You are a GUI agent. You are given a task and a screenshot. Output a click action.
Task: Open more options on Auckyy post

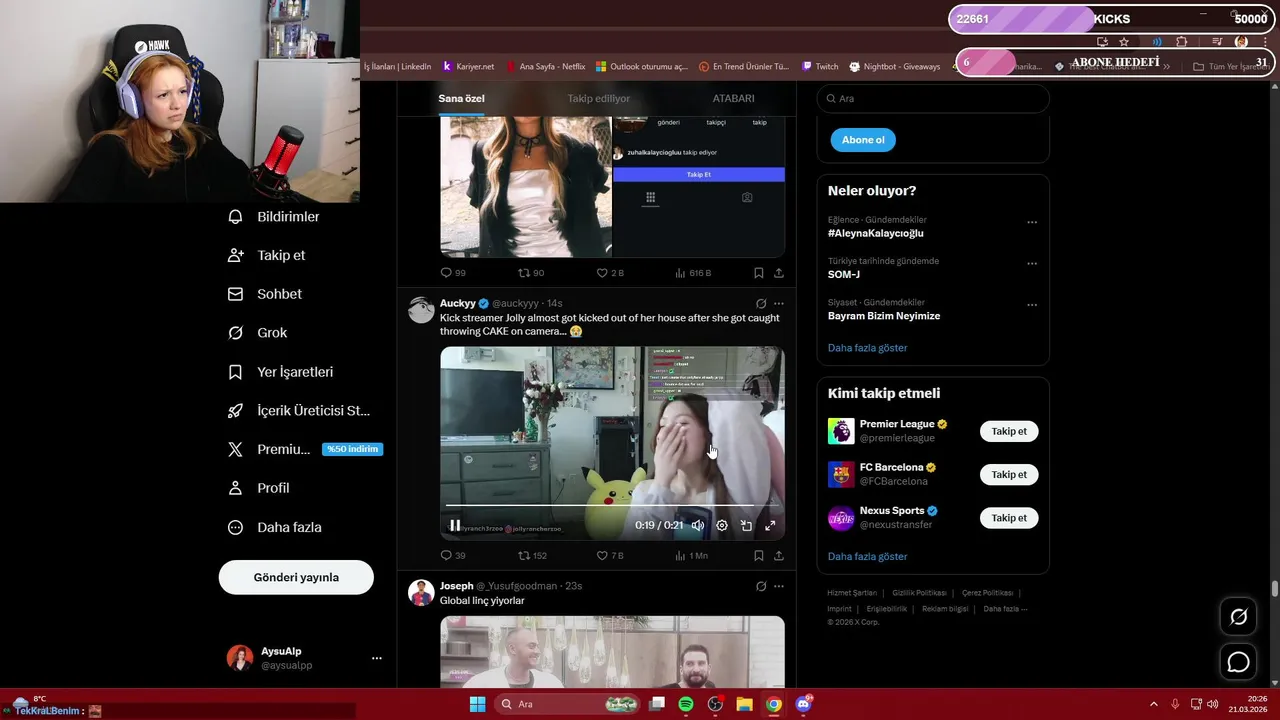pos(779,303)
